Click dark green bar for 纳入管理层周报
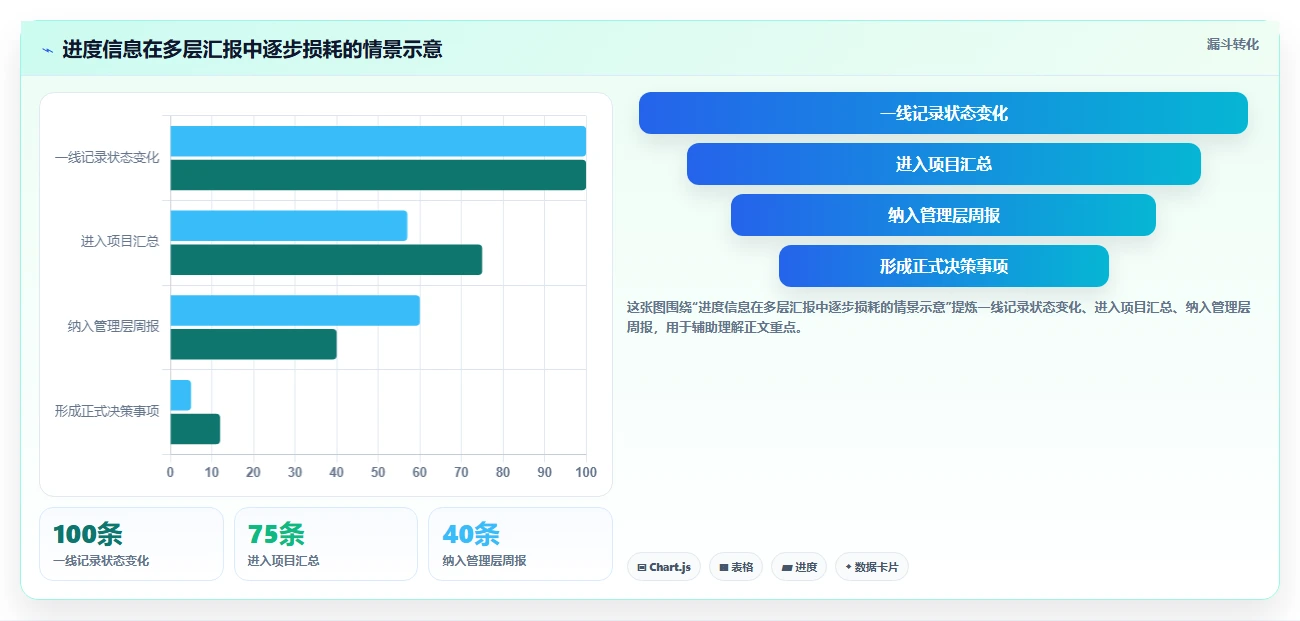This screenshot has height=621, width=1300. tap(253, 344)
